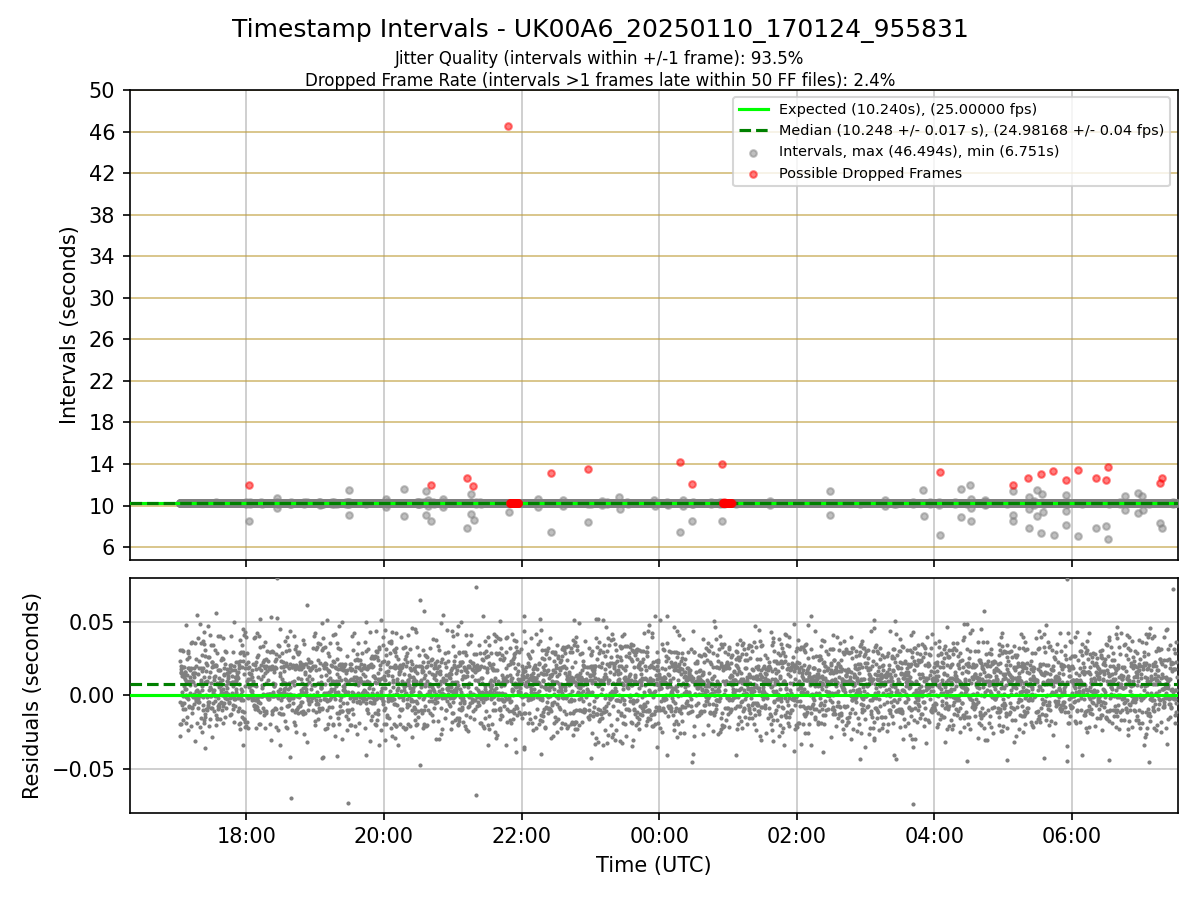This screenshot has width=1200, height=900.
Task: Click legend entry 'Intervals, max (46.494s), min (6.751s)'
Action: (918, 151)
